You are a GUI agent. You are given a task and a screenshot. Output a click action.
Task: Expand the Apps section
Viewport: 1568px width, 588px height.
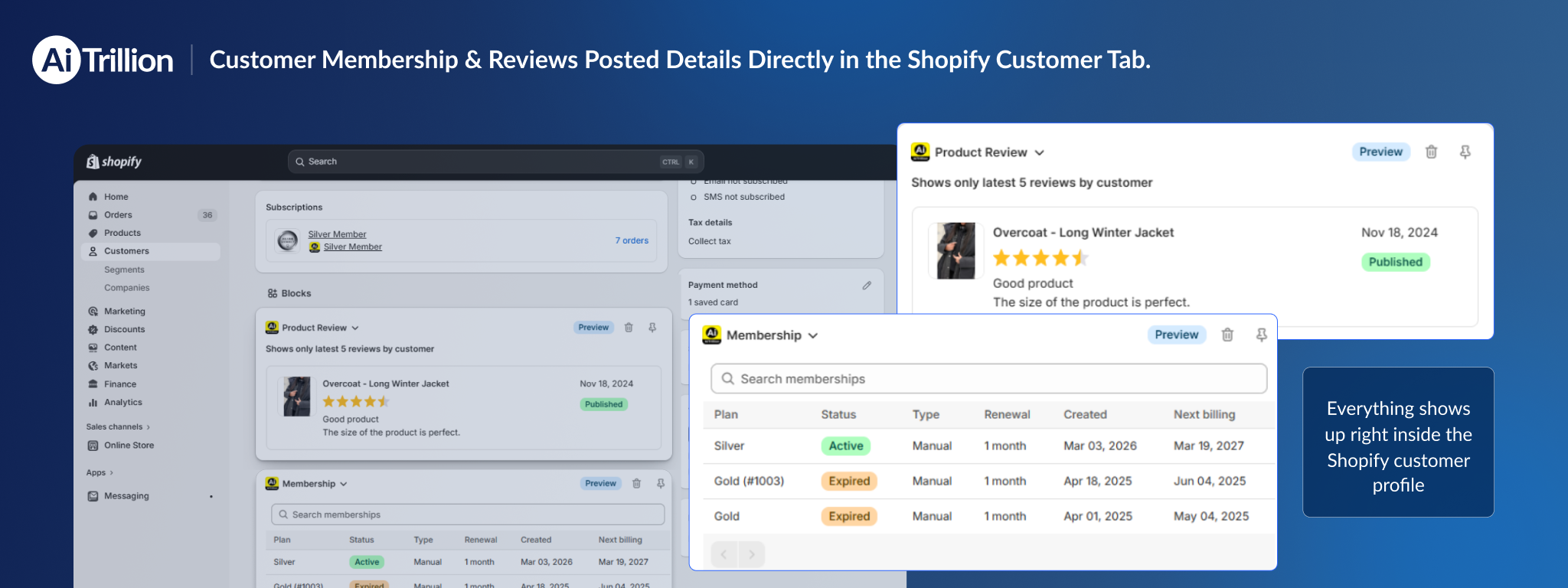[100, 473]
